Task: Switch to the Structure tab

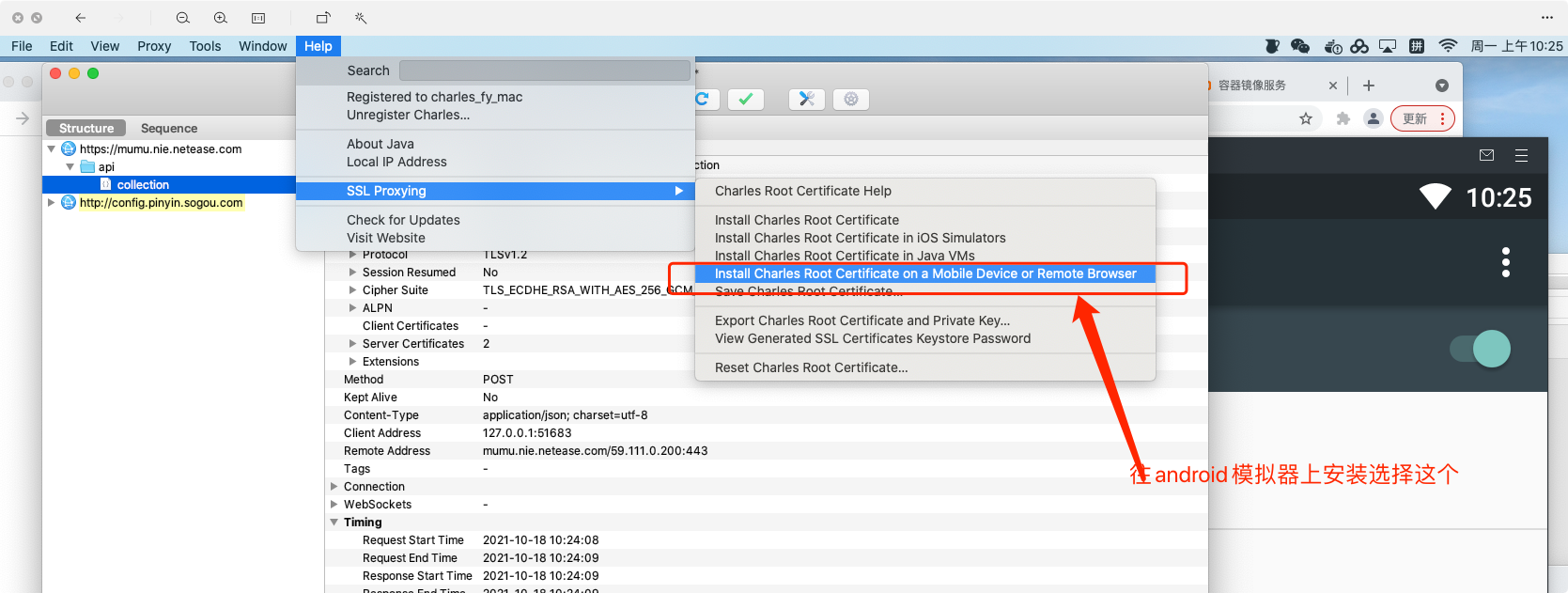Action: [85, 128]
